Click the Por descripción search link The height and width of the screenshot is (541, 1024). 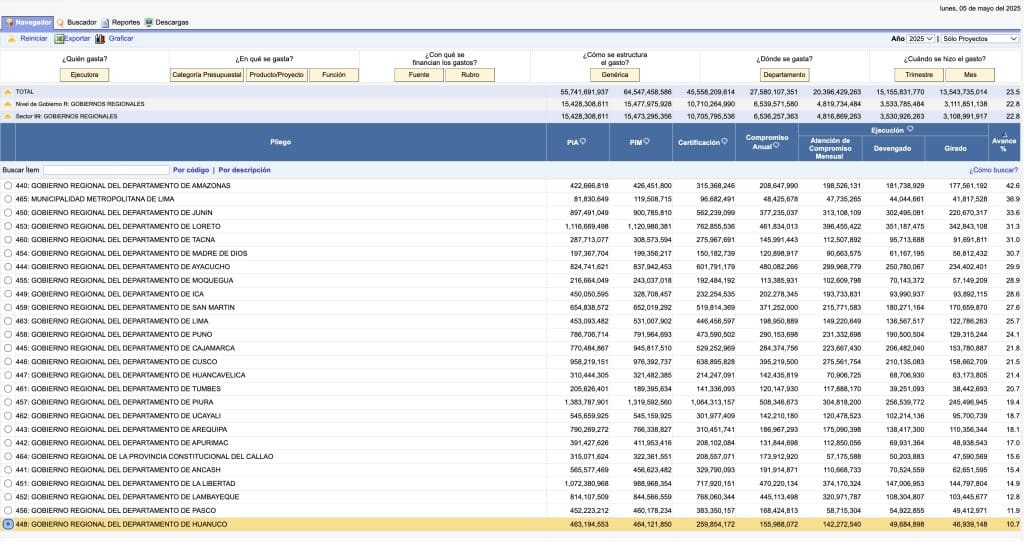click(x=244, y=170)
